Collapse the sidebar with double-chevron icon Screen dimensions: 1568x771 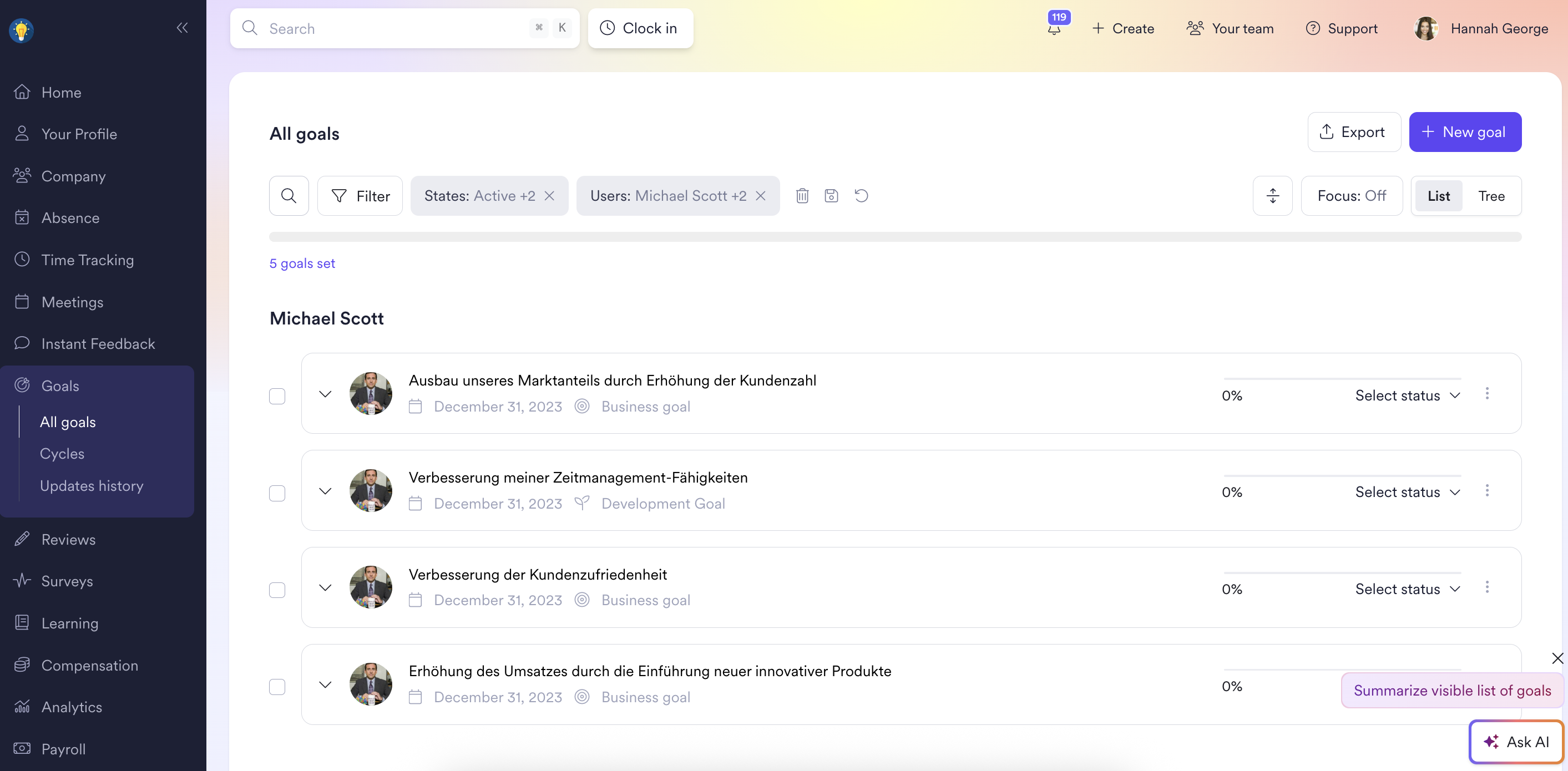coord(182,27)
